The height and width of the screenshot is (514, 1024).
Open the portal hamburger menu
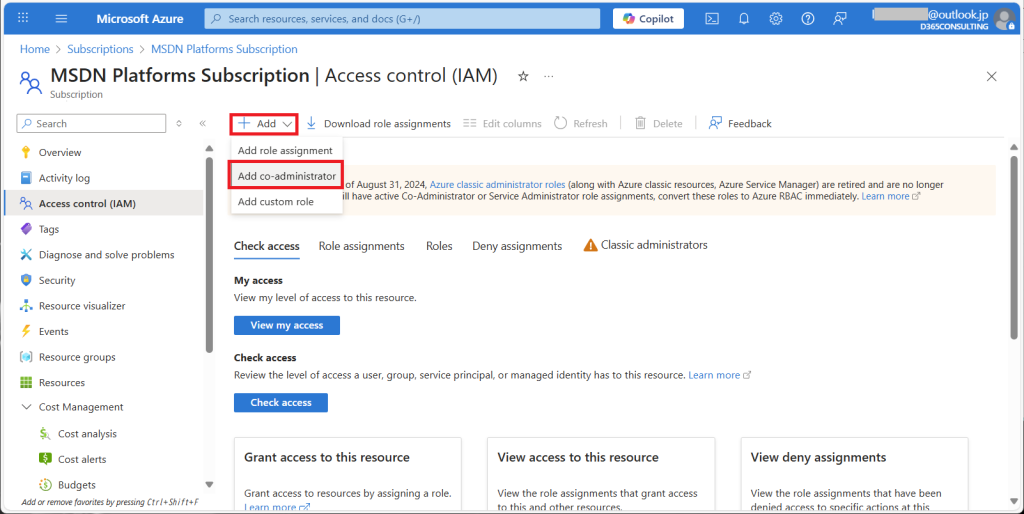tap(61, 19)
